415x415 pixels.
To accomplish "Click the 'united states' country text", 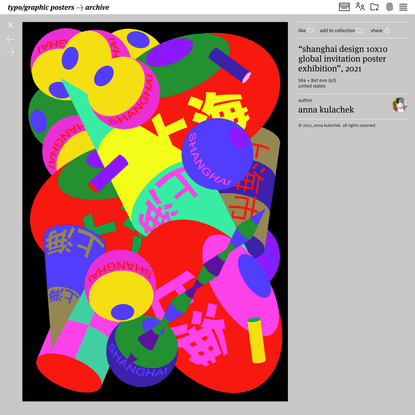I will [x=312, y=86].
